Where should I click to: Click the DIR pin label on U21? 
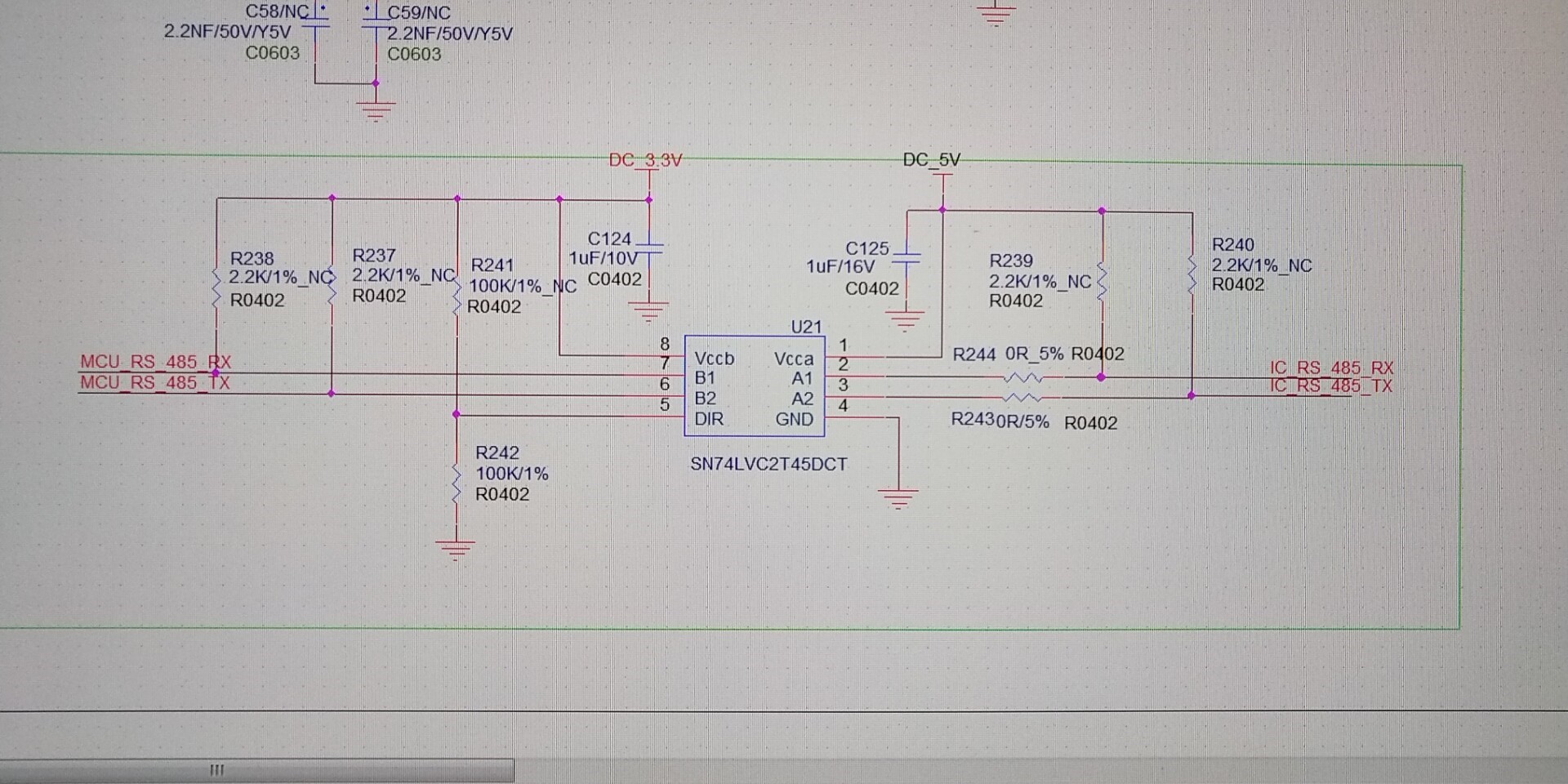709,420
